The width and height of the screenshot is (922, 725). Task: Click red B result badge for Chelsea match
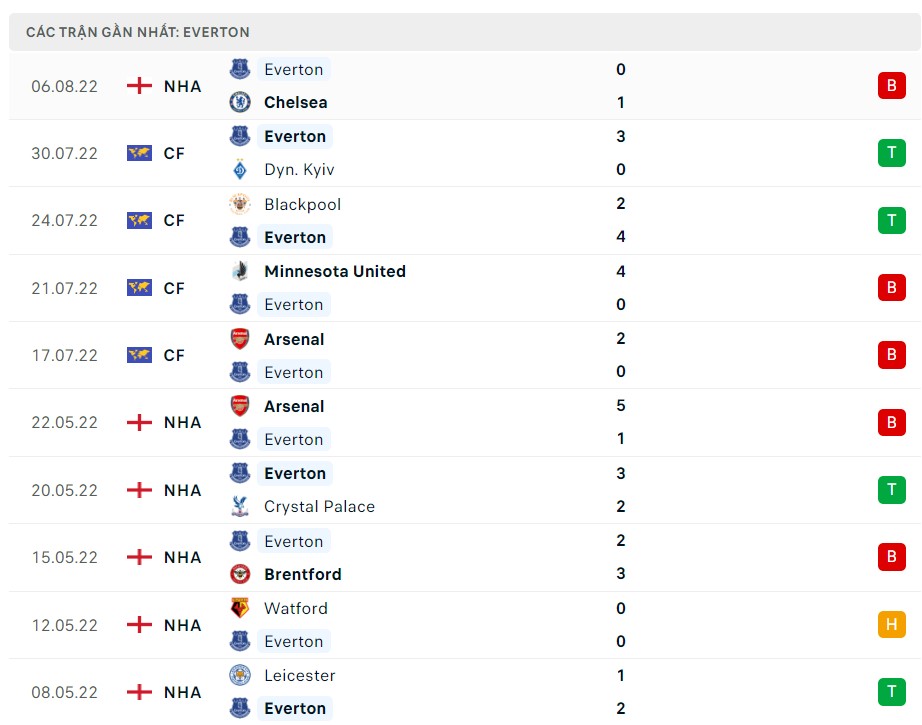pos(891,86)
